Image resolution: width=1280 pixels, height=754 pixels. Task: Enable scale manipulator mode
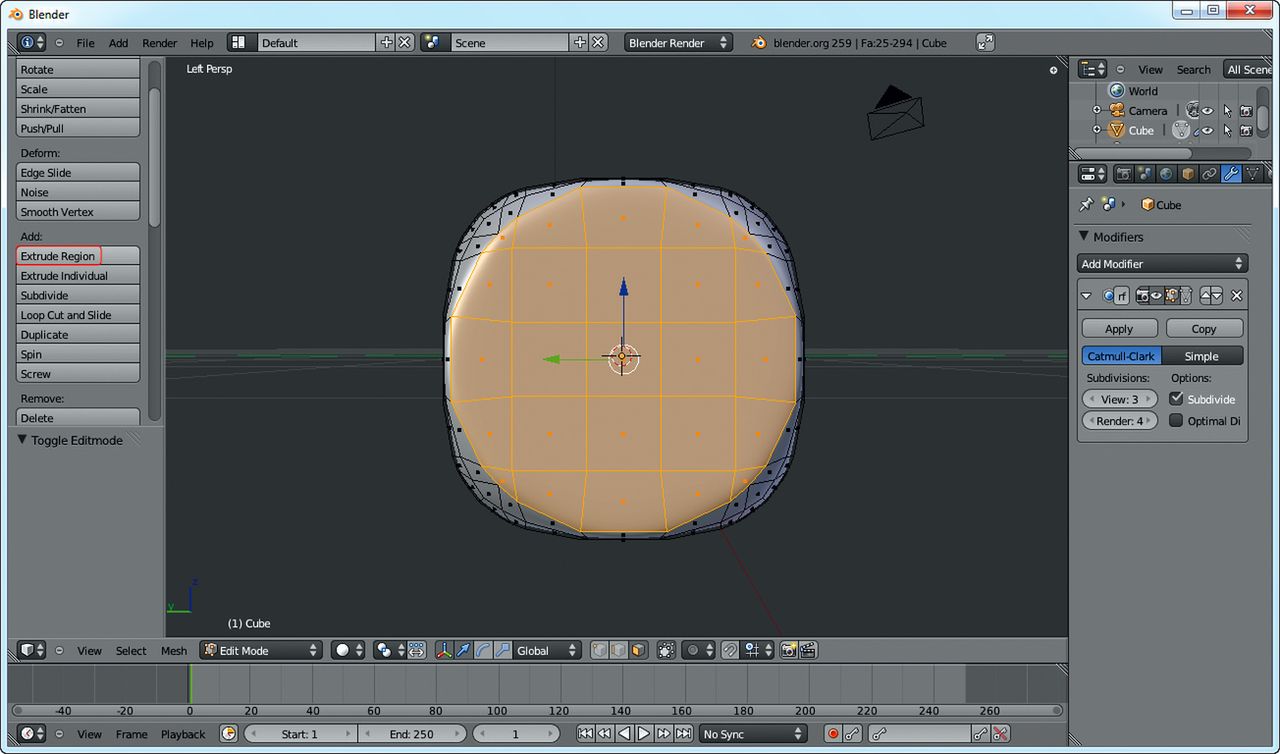[x=503, y=650]
